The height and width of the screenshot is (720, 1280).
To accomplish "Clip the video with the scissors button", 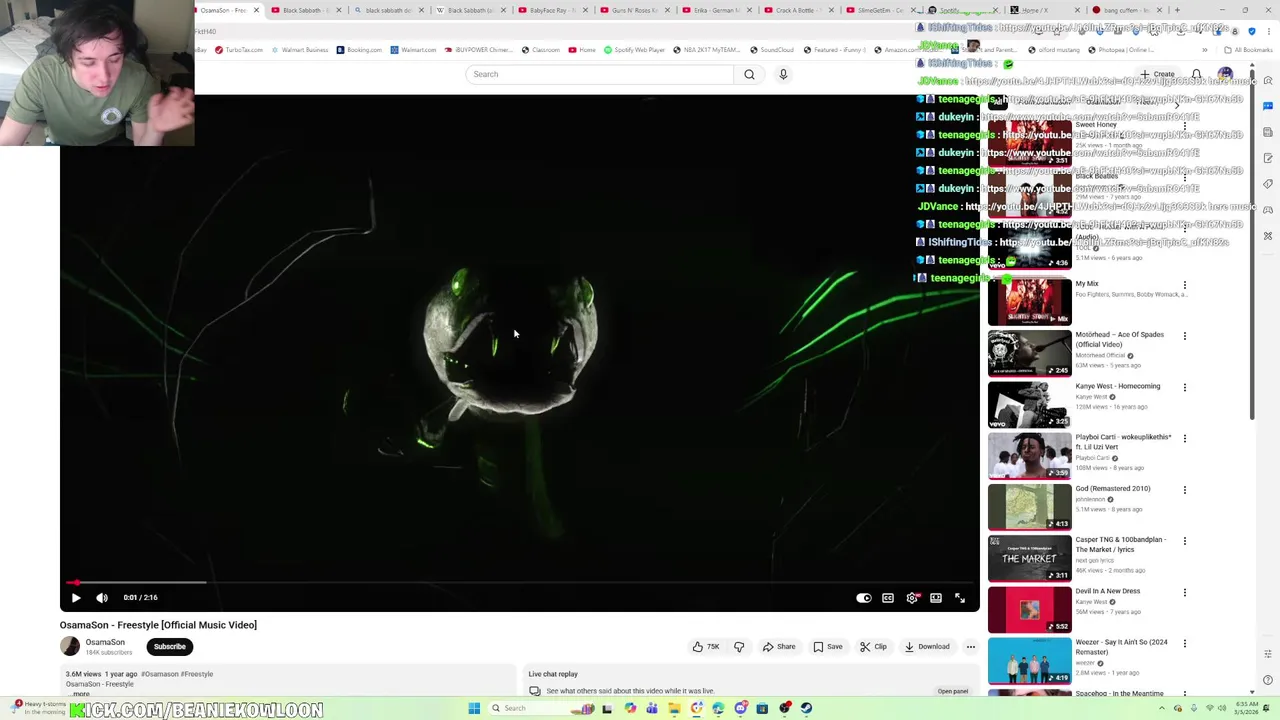I will 874,647.
